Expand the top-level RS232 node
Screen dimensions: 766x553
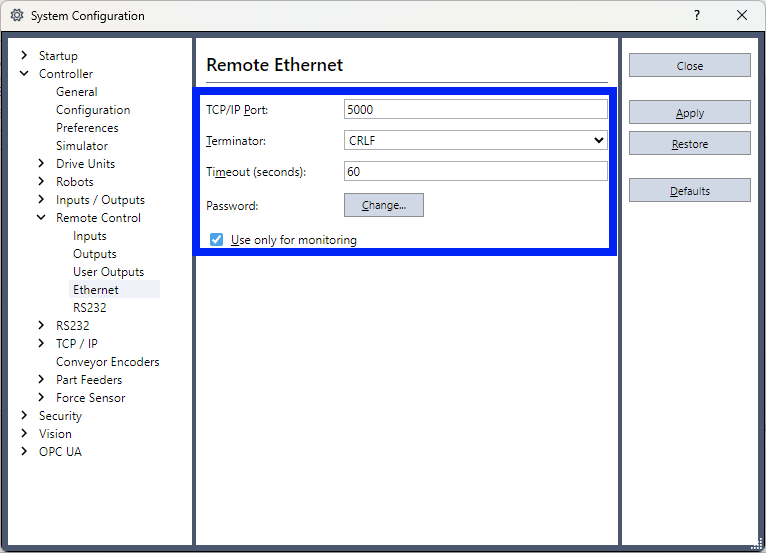pos(41,326)
